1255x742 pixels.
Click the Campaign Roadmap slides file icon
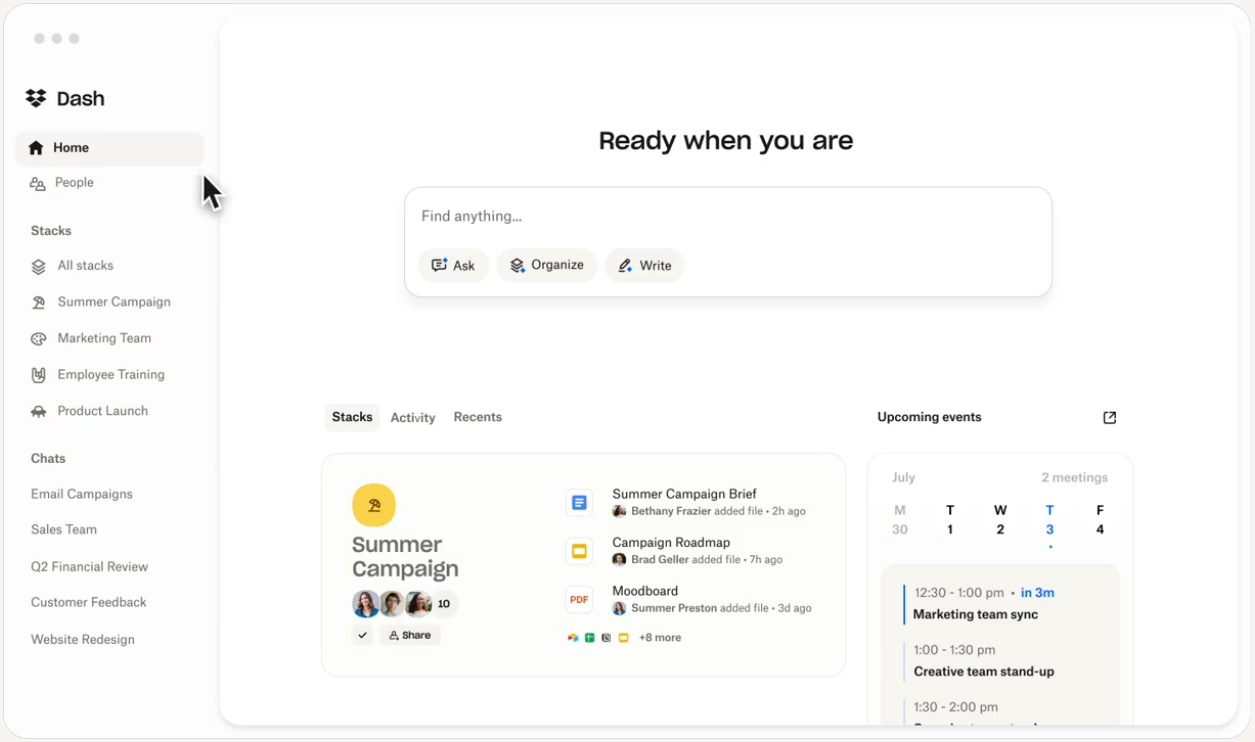click(579, 551)
